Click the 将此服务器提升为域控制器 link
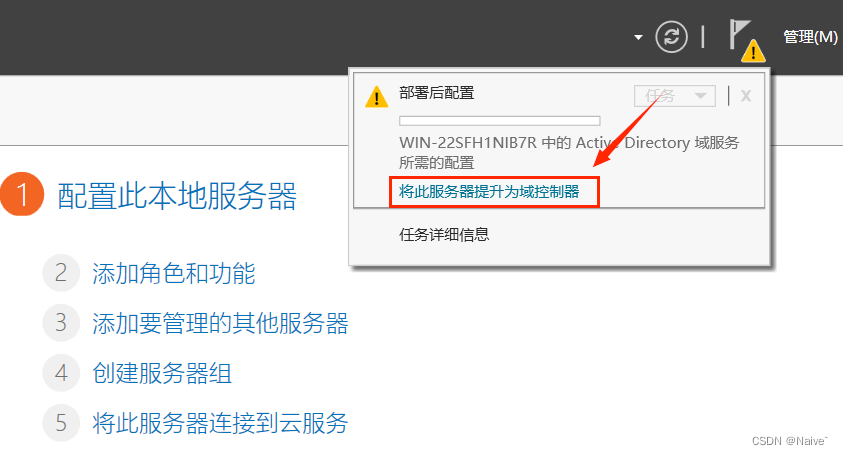Screen dimensions: 843x455 point(489,191)
